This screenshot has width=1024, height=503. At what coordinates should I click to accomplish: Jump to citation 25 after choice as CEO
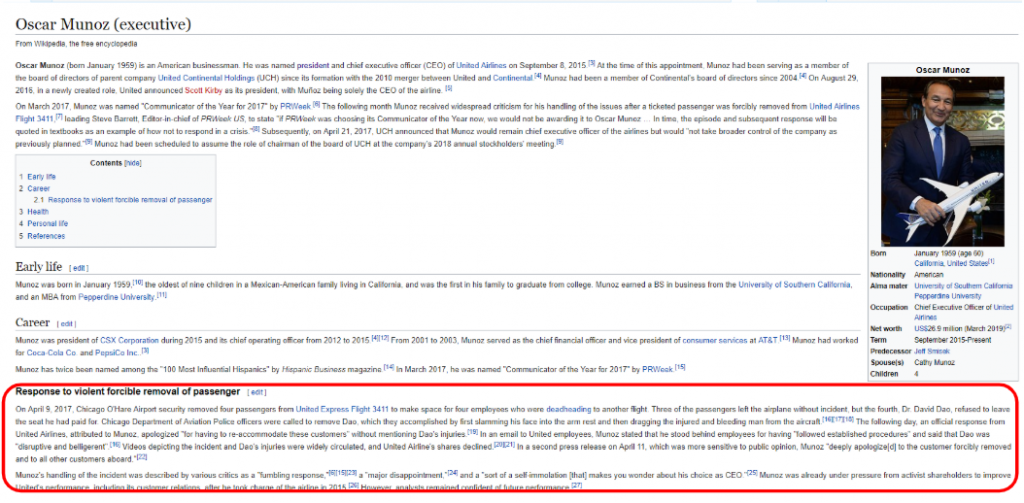[x=751, y=473]
